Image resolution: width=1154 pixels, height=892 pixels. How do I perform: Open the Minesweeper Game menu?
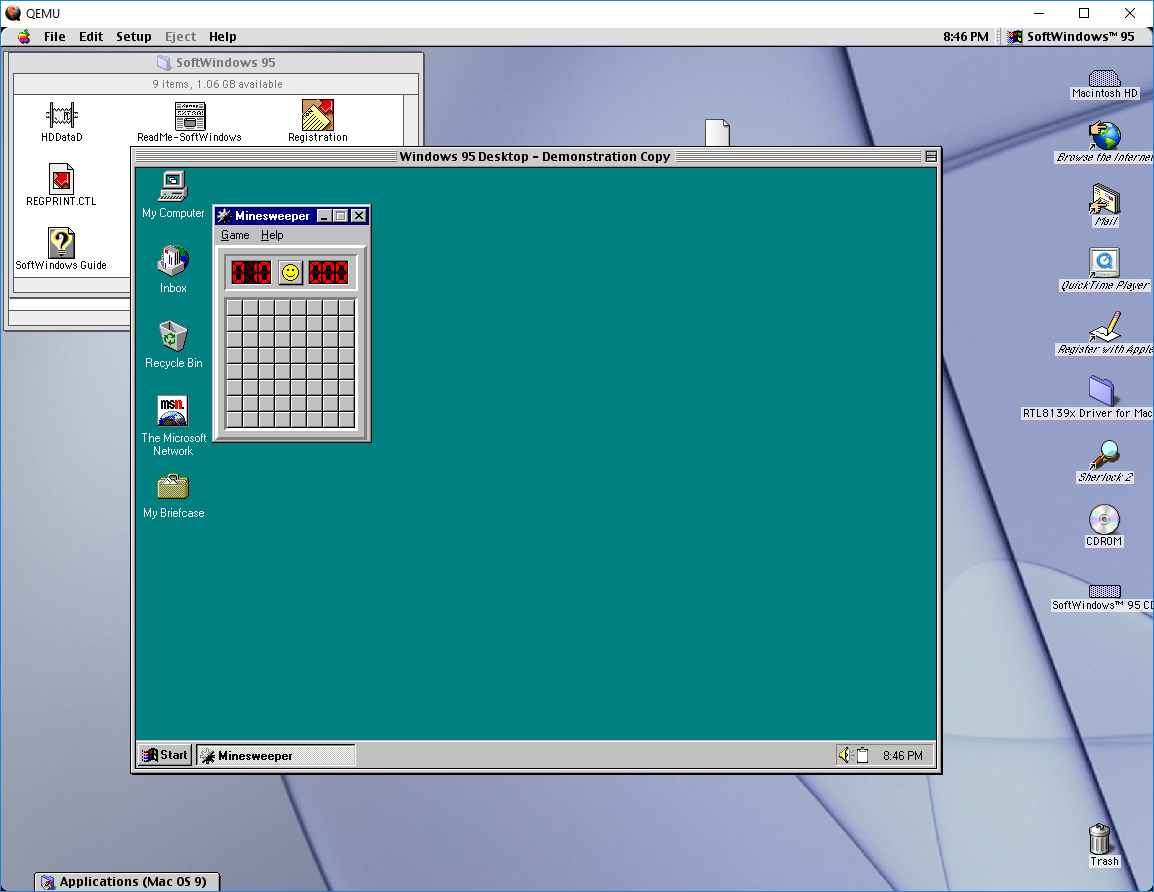click(235, 236)
